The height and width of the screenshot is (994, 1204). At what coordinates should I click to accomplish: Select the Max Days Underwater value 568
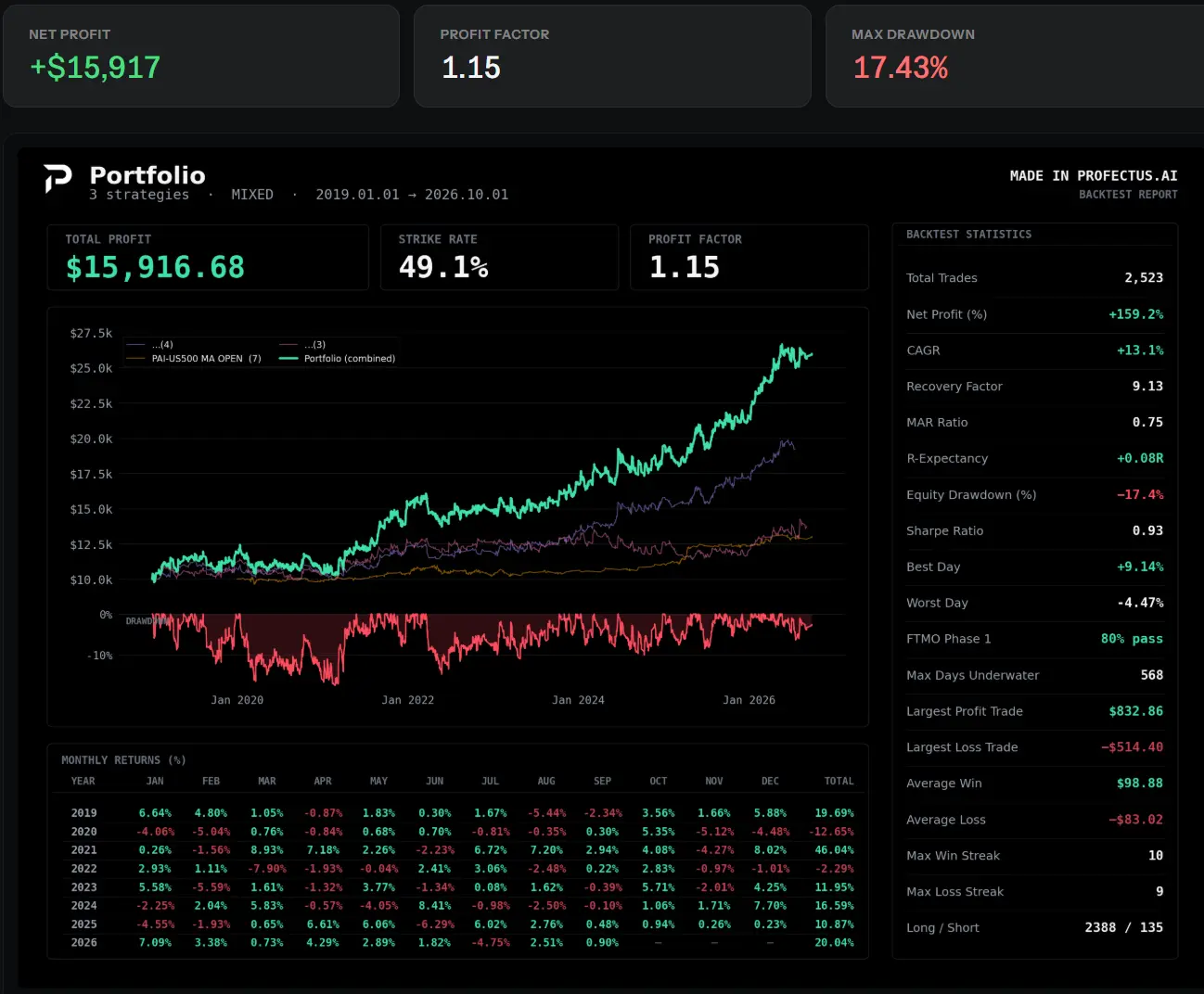coord(1152,676)
